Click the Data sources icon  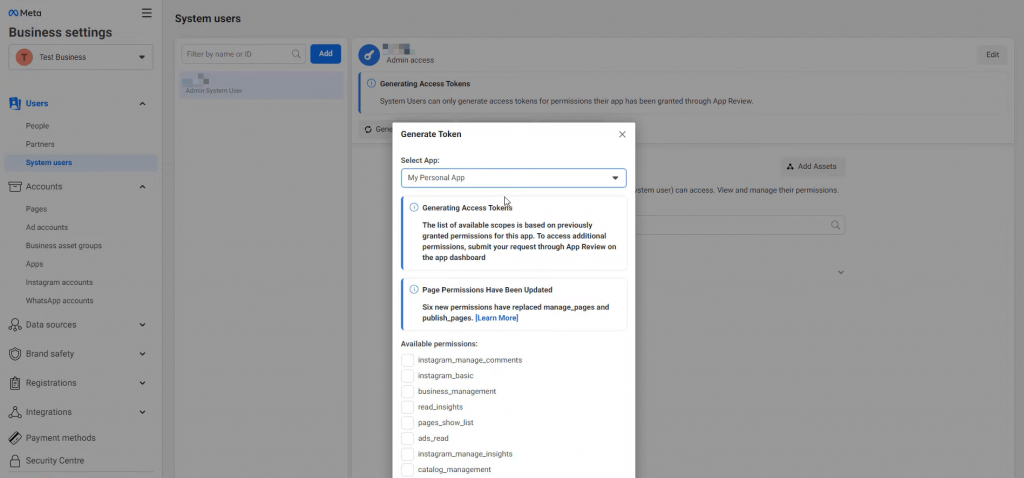14,325
